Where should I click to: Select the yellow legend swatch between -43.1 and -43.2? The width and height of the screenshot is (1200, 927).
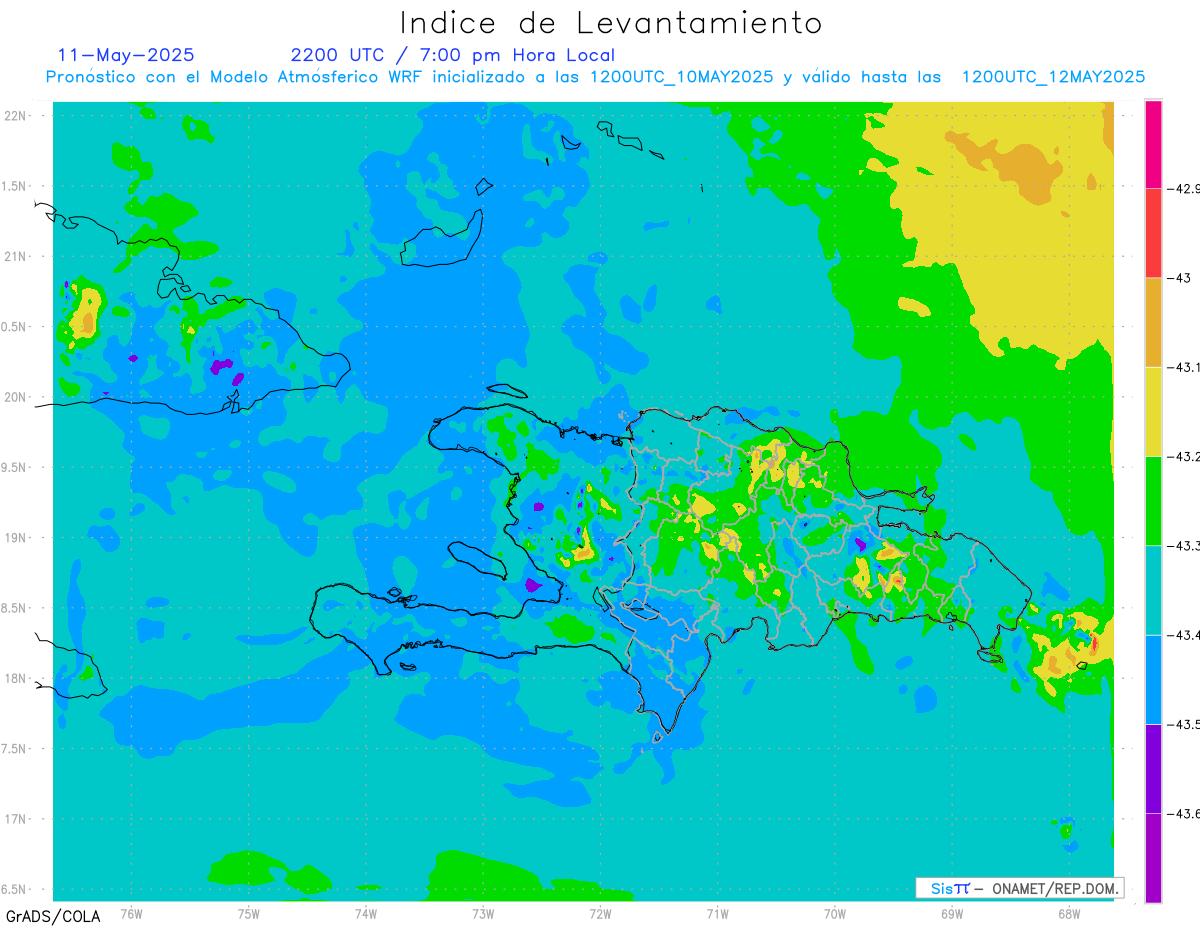point(1153,411)
